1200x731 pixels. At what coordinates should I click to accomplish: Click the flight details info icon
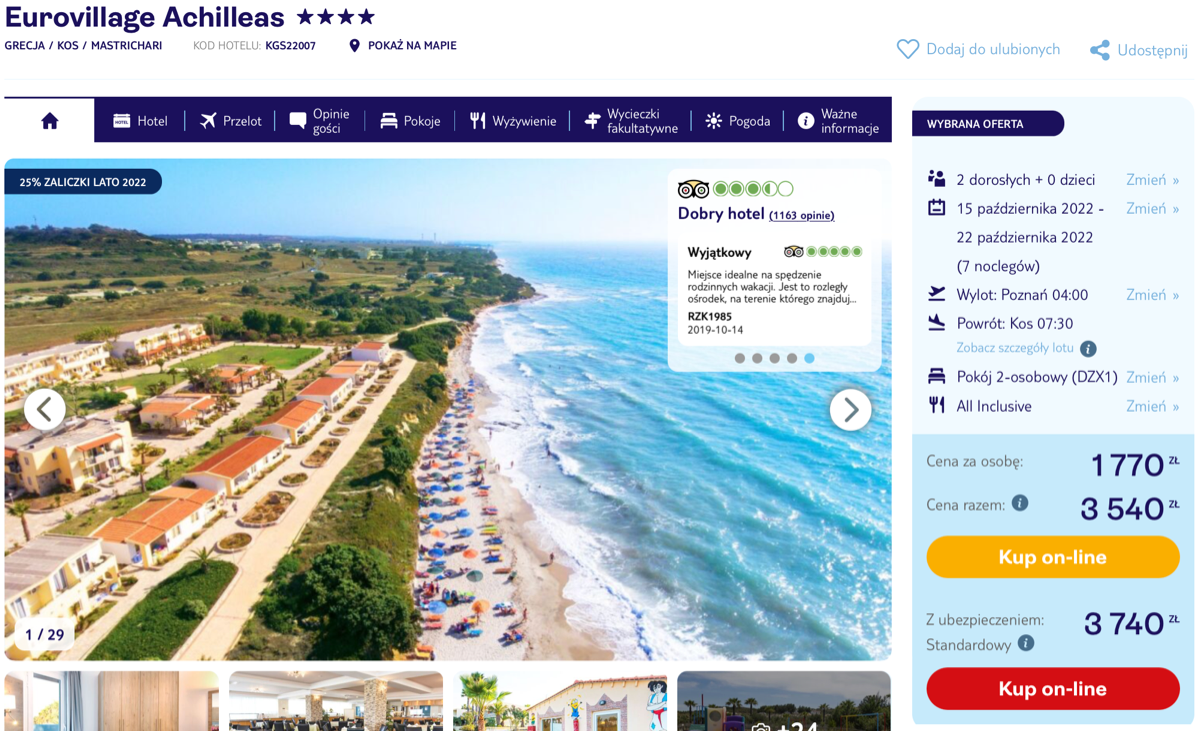click(1088, 349)
